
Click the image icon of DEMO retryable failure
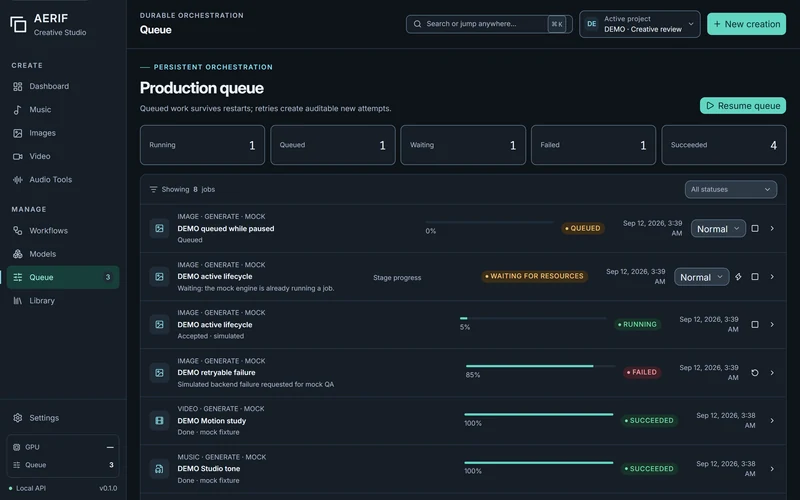click(x=159, y=373)
